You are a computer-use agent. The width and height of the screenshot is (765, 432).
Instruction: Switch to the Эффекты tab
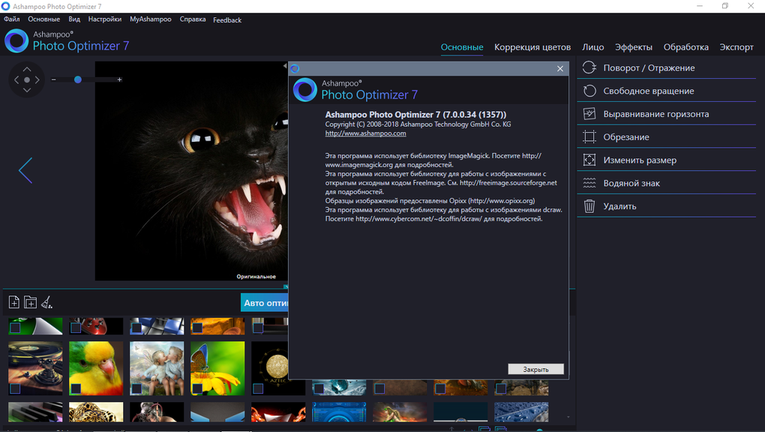click(633, 47)
